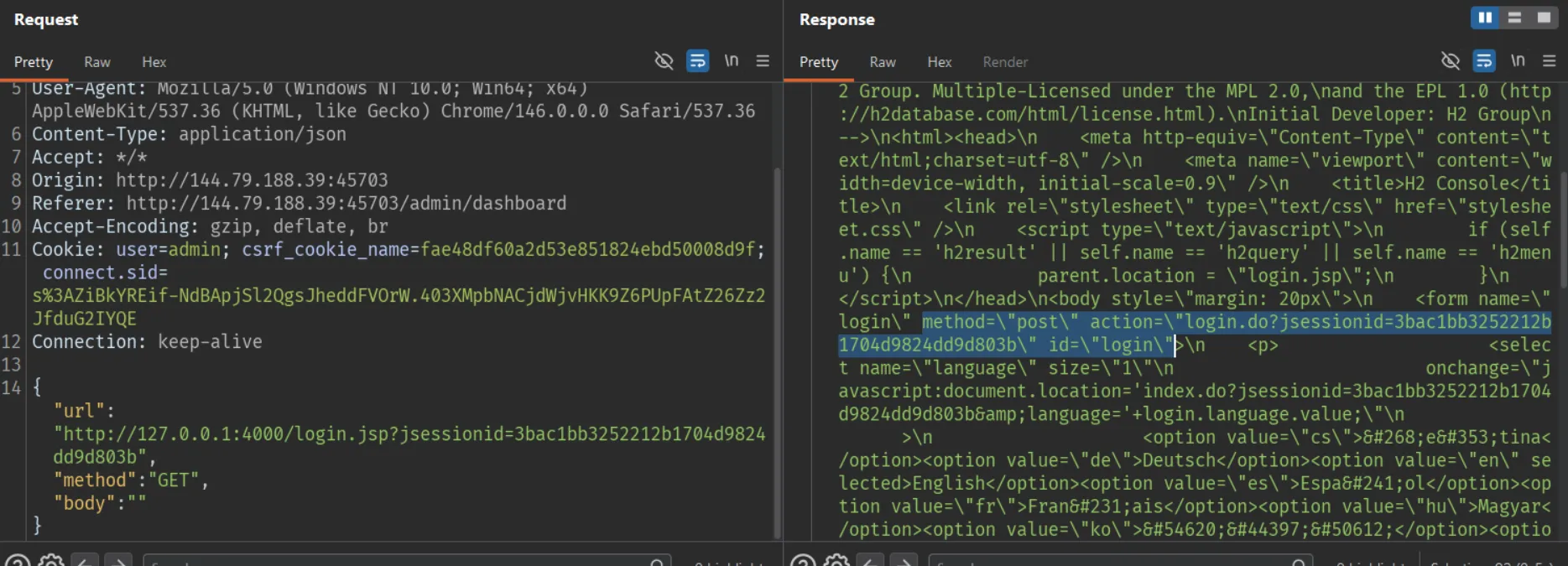Toggle hide non-printable characters in Request panel

pos(664,60)
